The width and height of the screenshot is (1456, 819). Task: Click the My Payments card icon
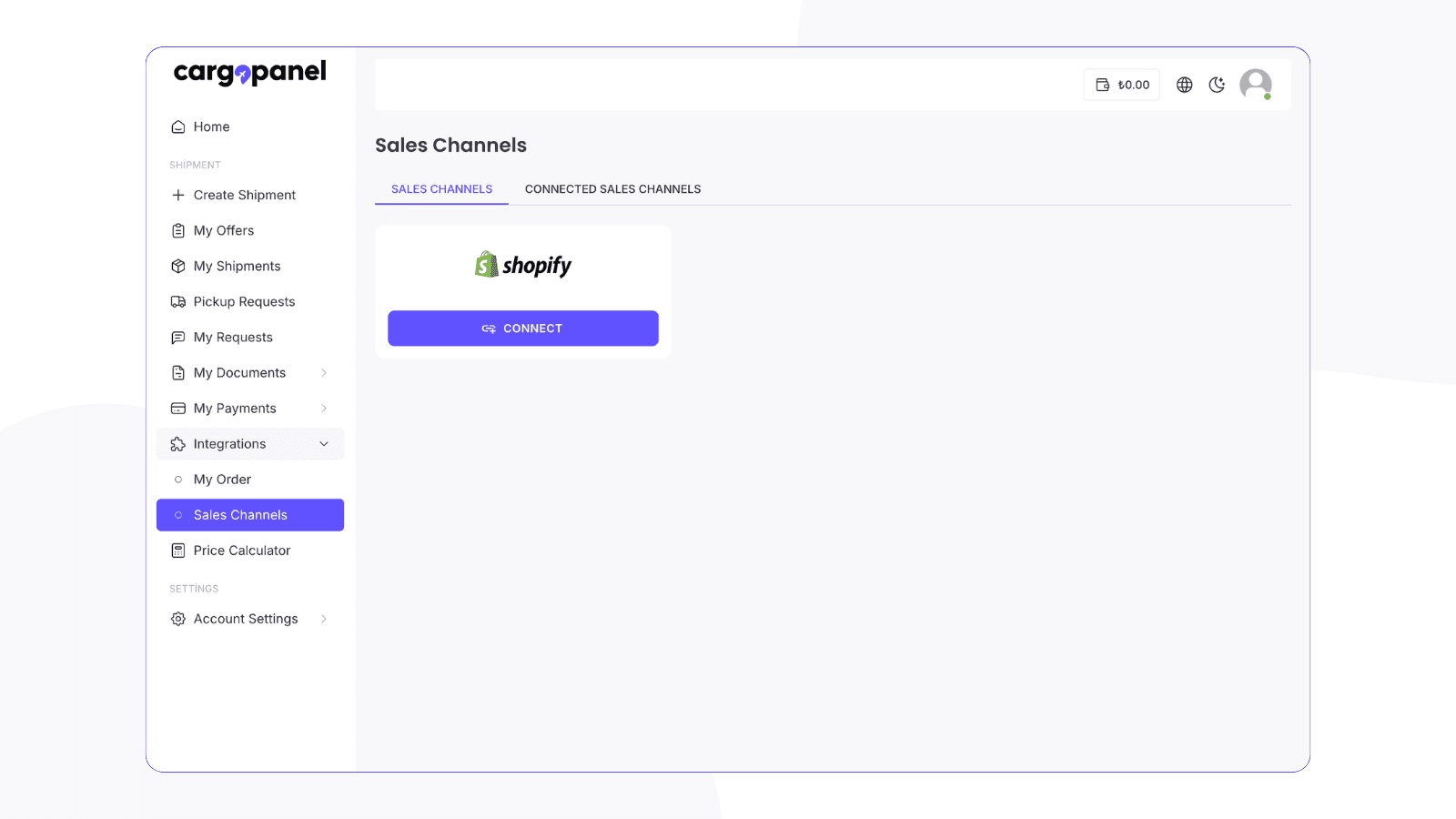178,408
